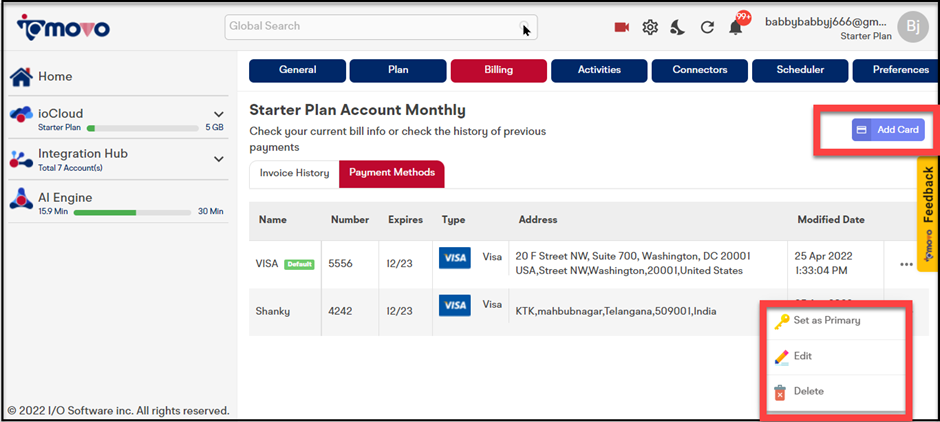Select card number 4242 cell
The height and width of the screenshot is (422, 940).
click(x=340, y=311)
